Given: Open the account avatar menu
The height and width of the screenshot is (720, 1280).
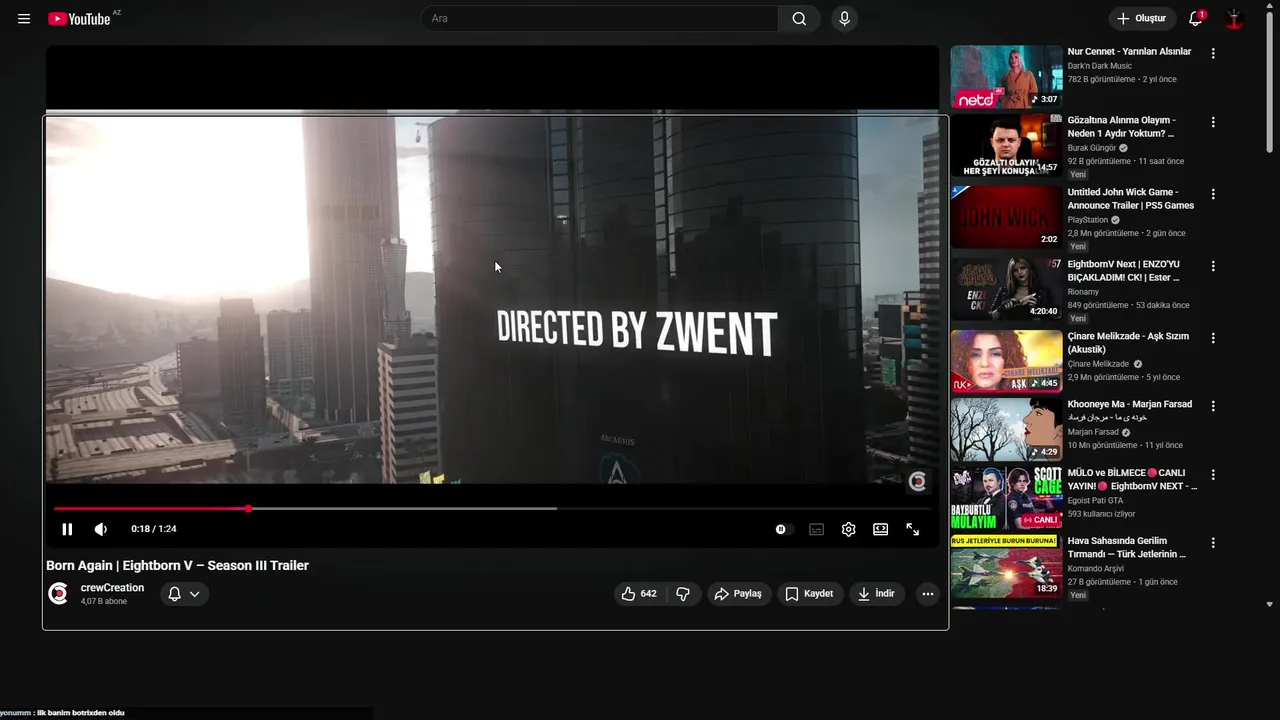Looking at the screenshot, I should [x=1234, y=19].
